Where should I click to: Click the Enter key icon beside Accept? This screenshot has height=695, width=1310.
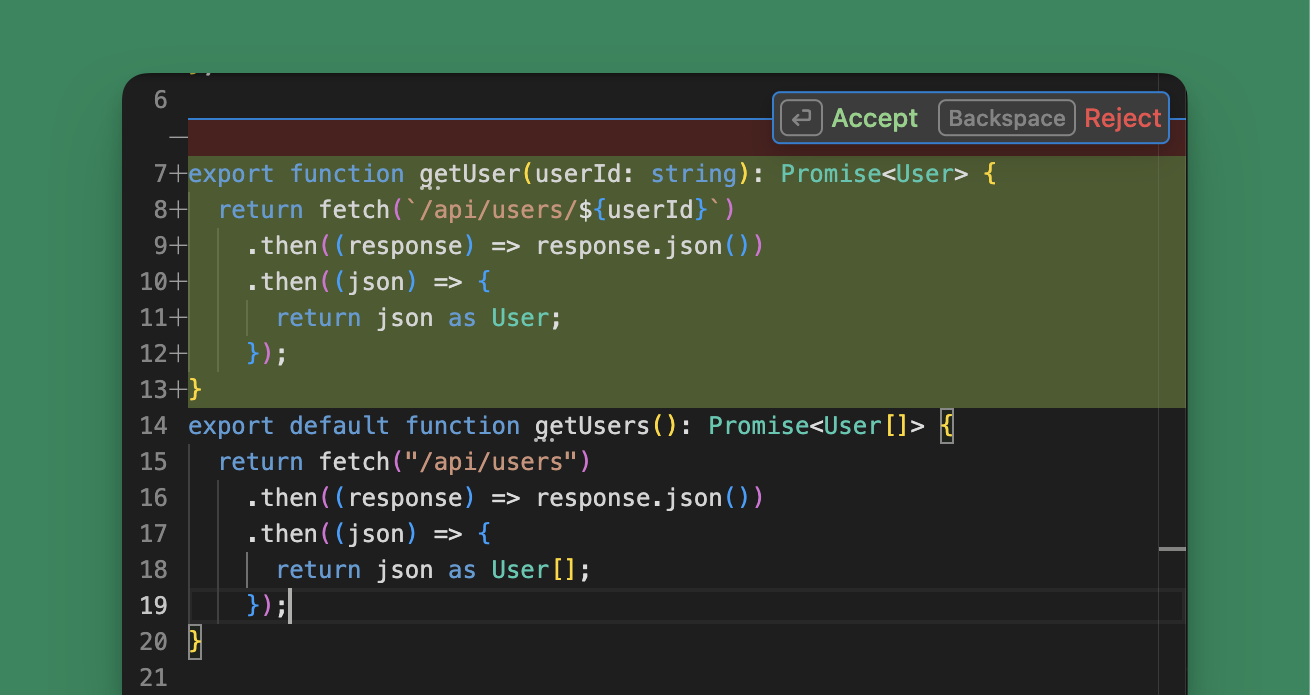[801, 118]
